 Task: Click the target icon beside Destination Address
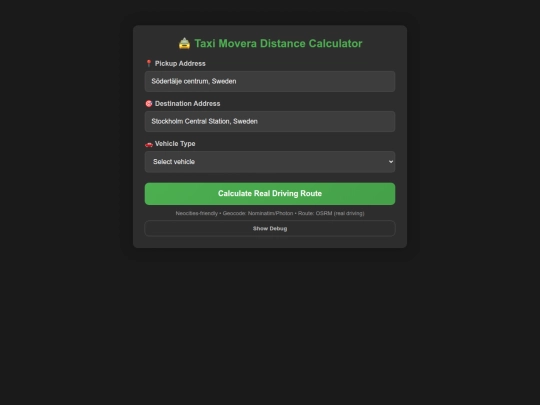[149, 104]
